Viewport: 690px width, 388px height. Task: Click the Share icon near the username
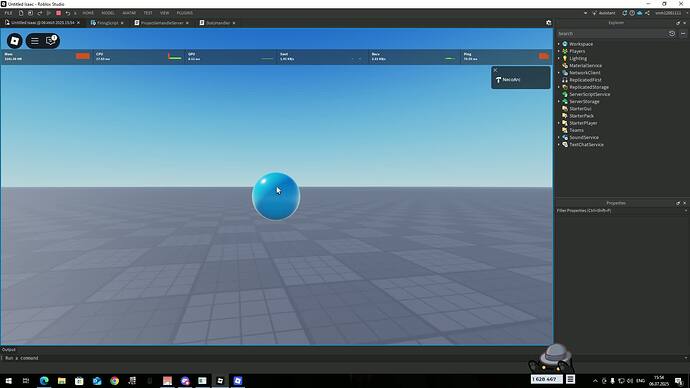[647, 13]
